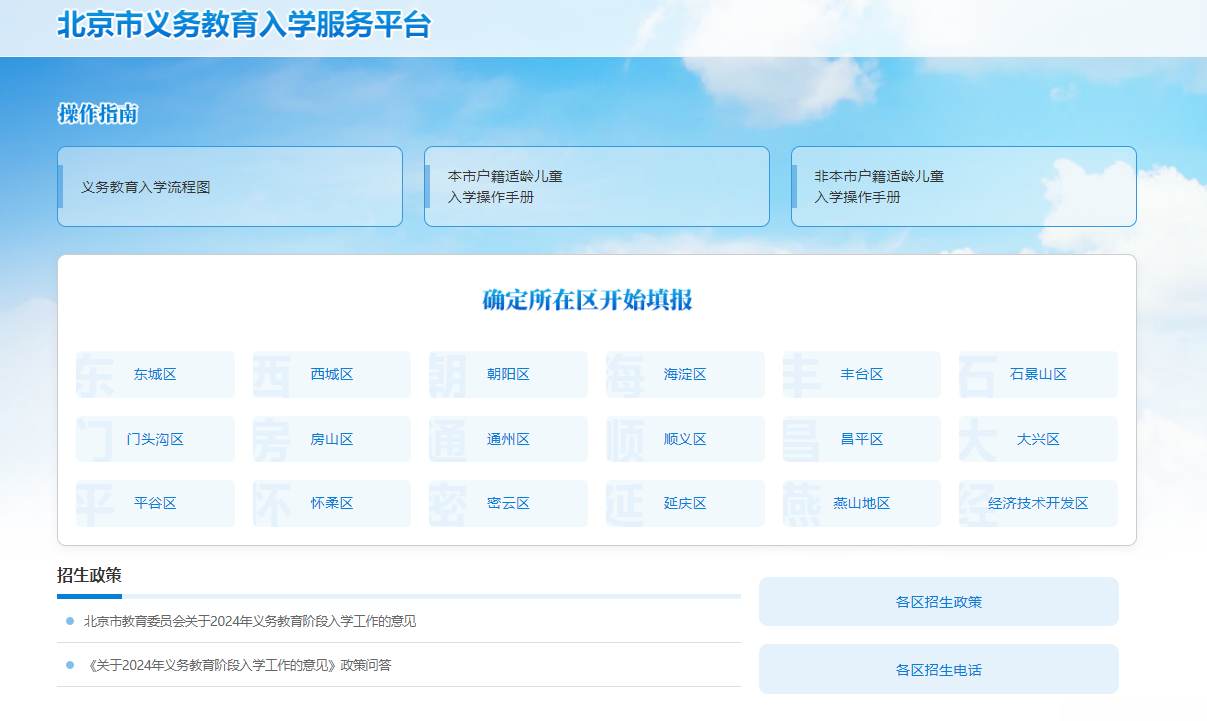This screenshot has height=721, width=1207.
Task: Pick 石景山区 district
Action: coord(1038,374)
